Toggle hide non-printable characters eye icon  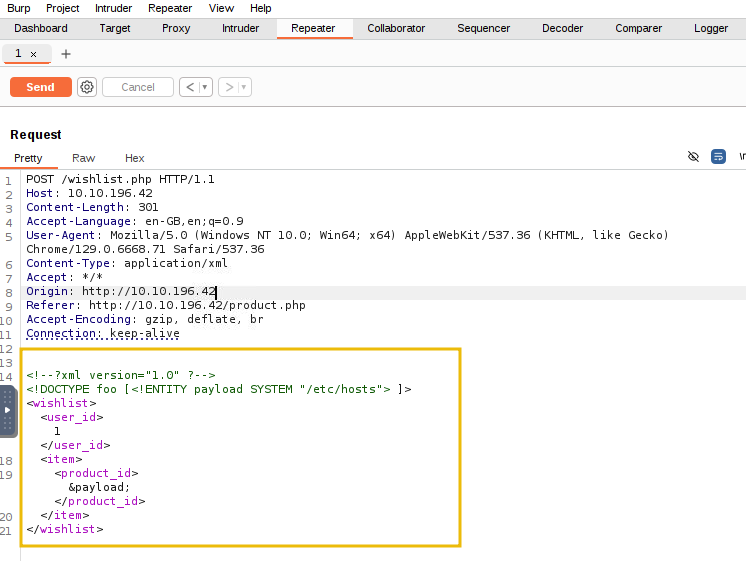pyautogui.click(x=693, y=157)
